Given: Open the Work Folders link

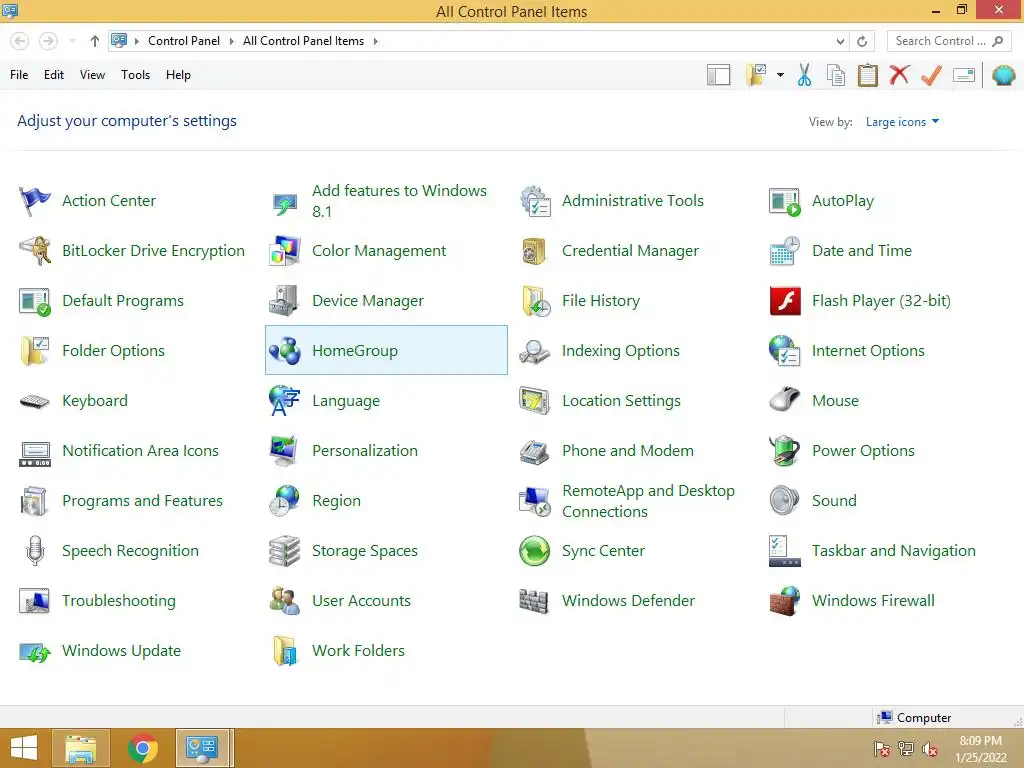Looking at the screenshot, I should 358,651.
